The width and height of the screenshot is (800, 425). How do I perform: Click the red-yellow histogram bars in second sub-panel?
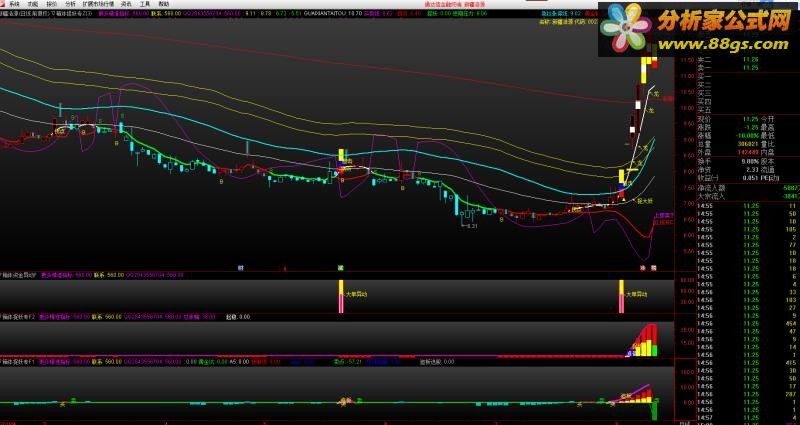(x=645, y=341)
